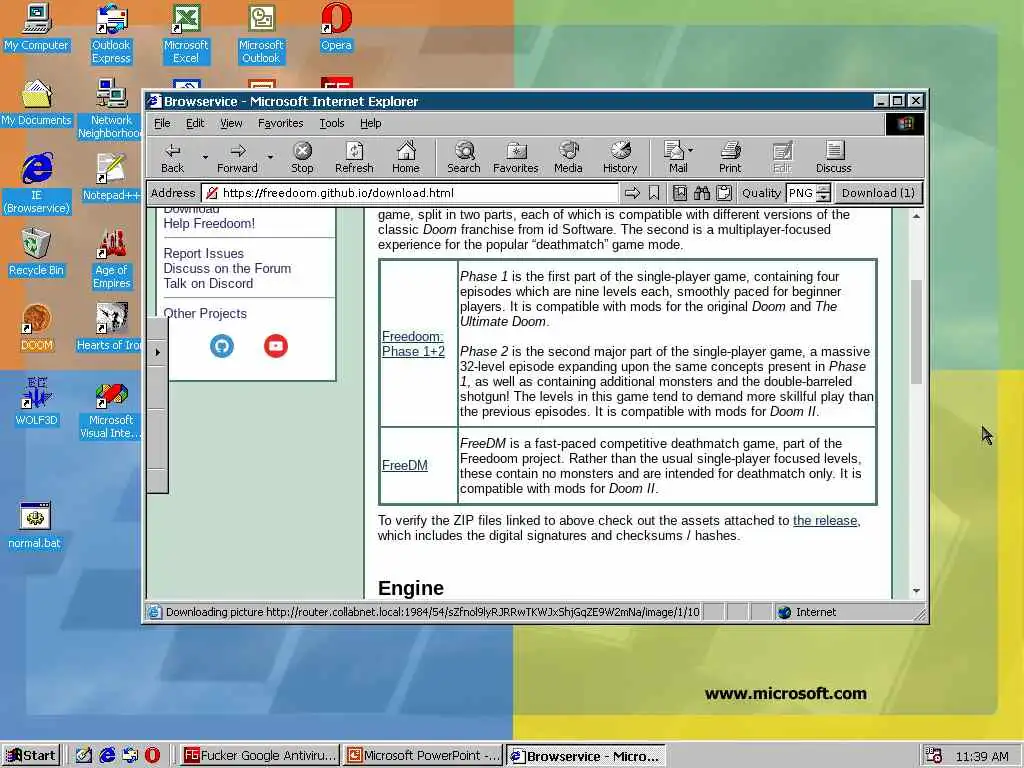This screenshot has height=768, width=1024.
Task: Click the clock showing 11:39 AM
Action: [x=982, y=756]
